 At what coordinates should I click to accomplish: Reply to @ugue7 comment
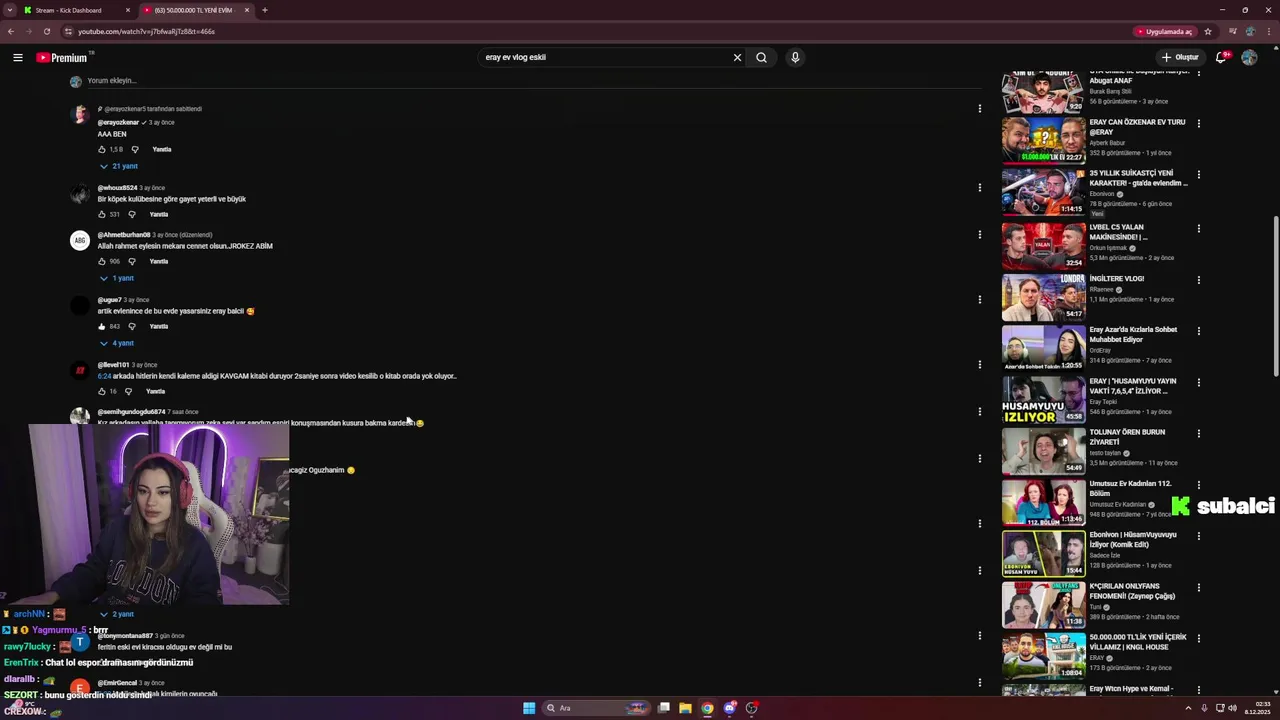(x=158, y=326)
